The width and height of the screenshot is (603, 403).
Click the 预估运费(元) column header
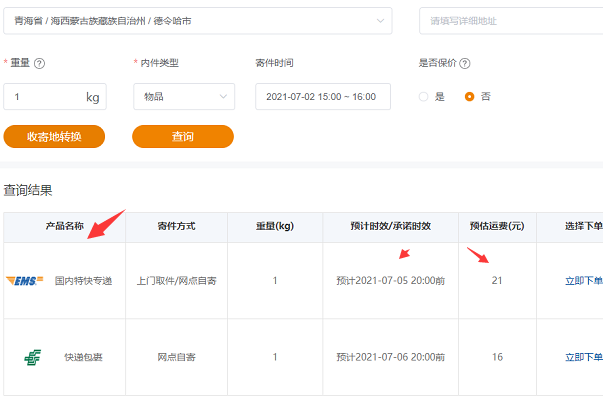[497, 226]
